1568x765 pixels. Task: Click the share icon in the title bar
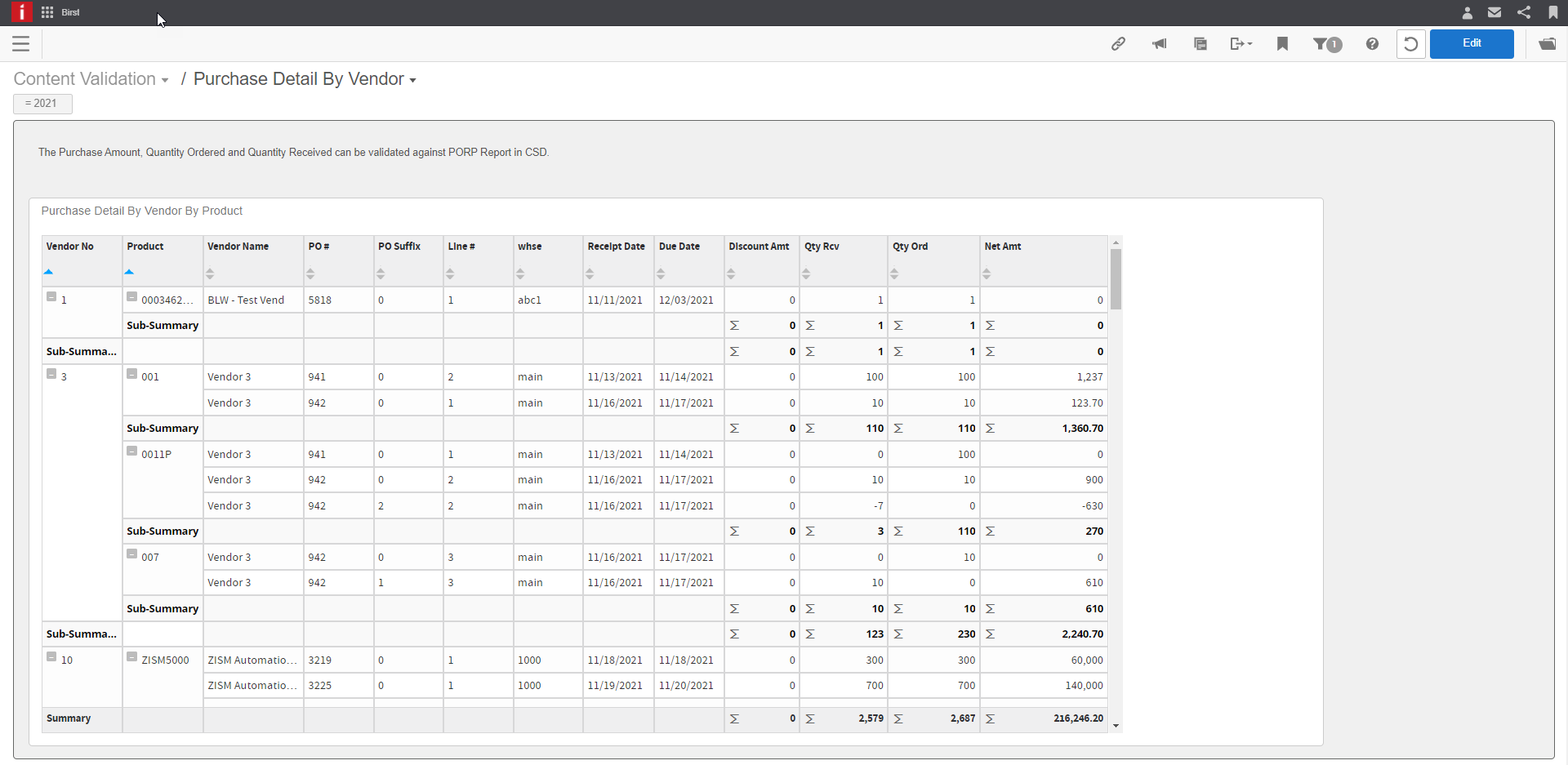coord(1524,12)
